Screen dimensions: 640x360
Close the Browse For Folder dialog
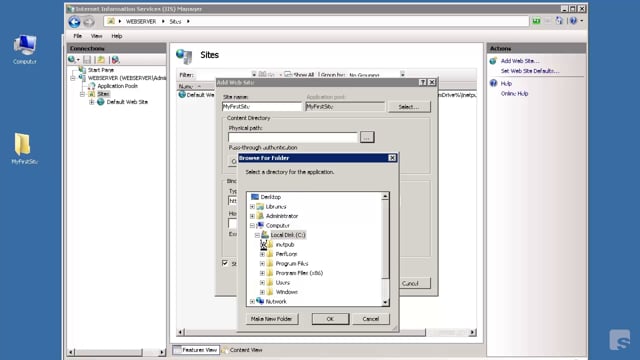[x=392, y=158]
